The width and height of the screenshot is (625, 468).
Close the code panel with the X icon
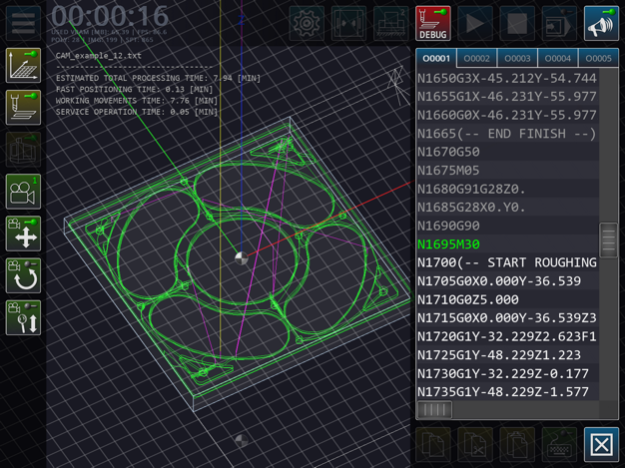(x=601, y=444)
